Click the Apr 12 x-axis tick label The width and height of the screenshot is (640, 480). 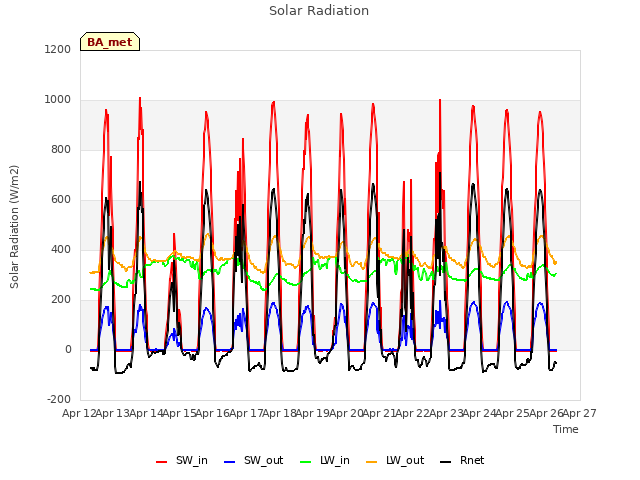point(79,413)
